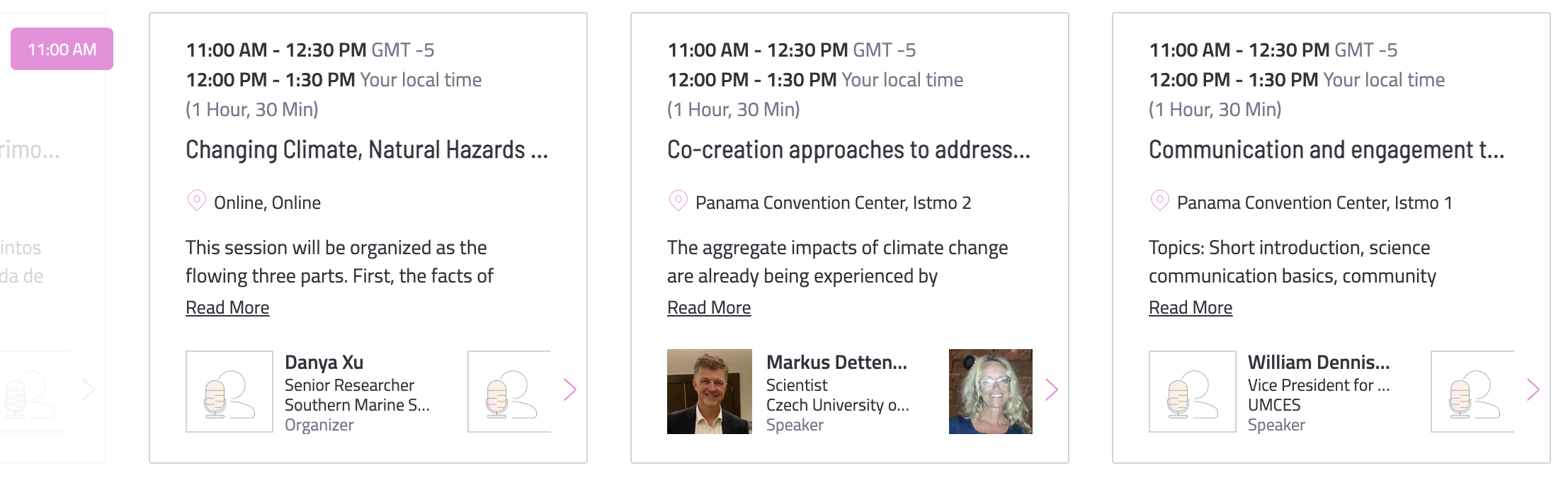
Task: Select the 11:00 AM time slot badge
Action: [62, 49]
